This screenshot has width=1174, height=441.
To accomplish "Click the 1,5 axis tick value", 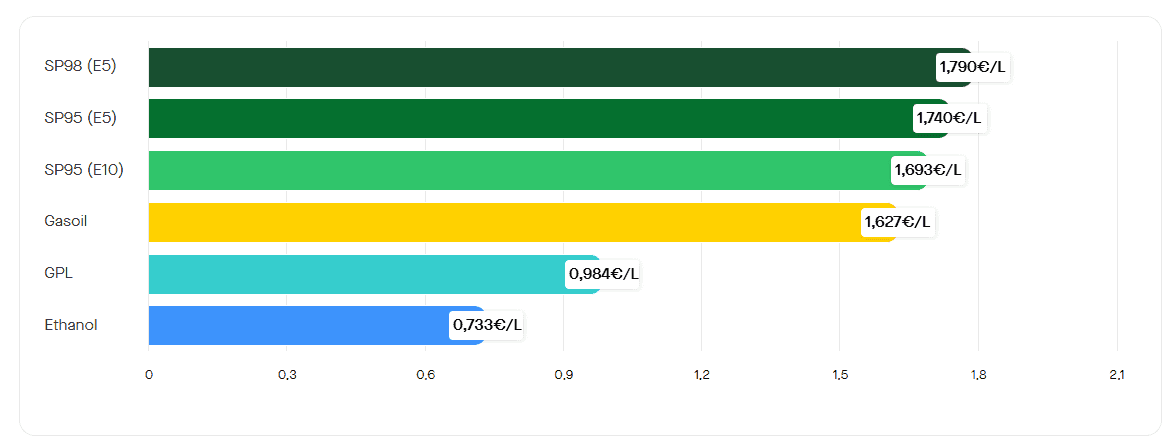I will tap(840, 375).
